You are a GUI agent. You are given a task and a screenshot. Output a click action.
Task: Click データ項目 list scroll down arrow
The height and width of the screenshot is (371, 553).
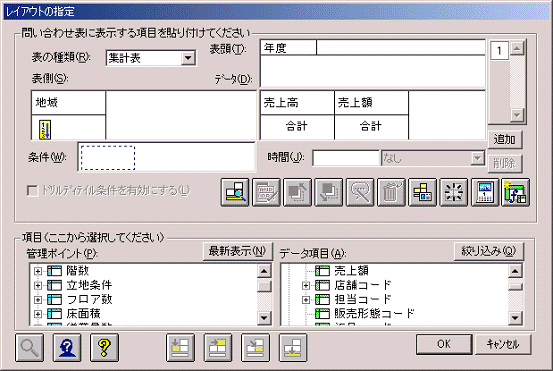[515, 318]
